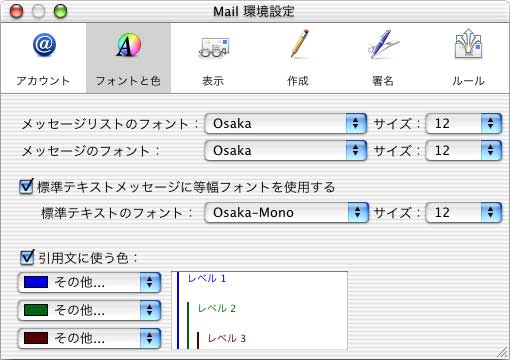Open the 作成 (Composing) pencil icon
This screenshot has width=510, height=360.
(x=299, y=44)
